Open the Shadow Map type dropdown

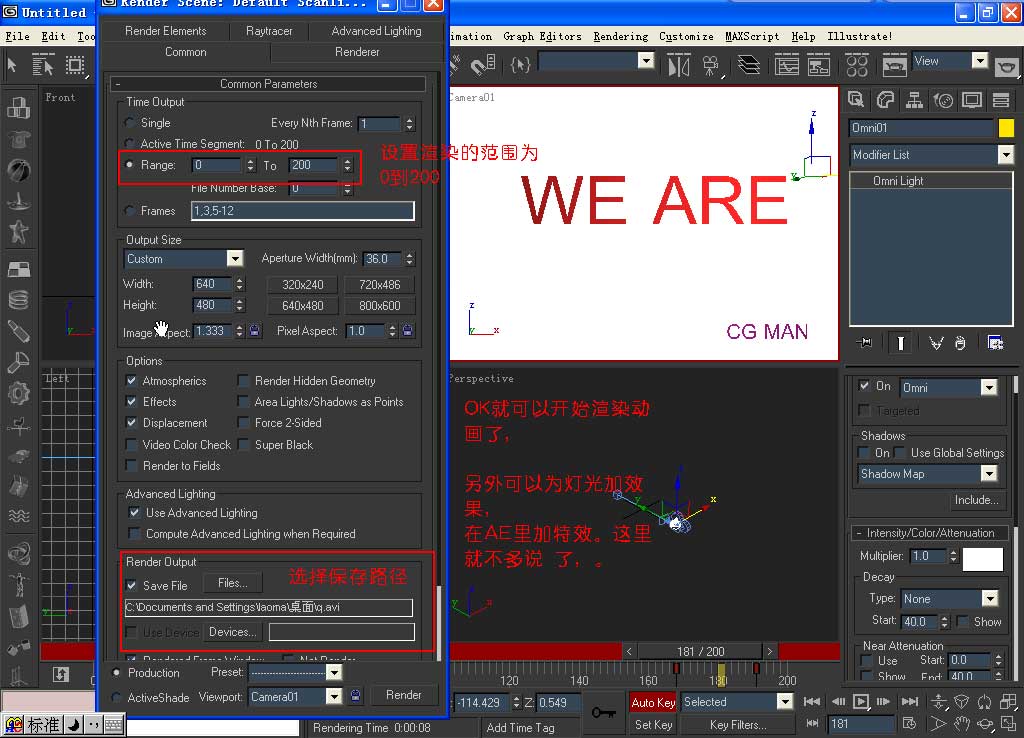989,473
